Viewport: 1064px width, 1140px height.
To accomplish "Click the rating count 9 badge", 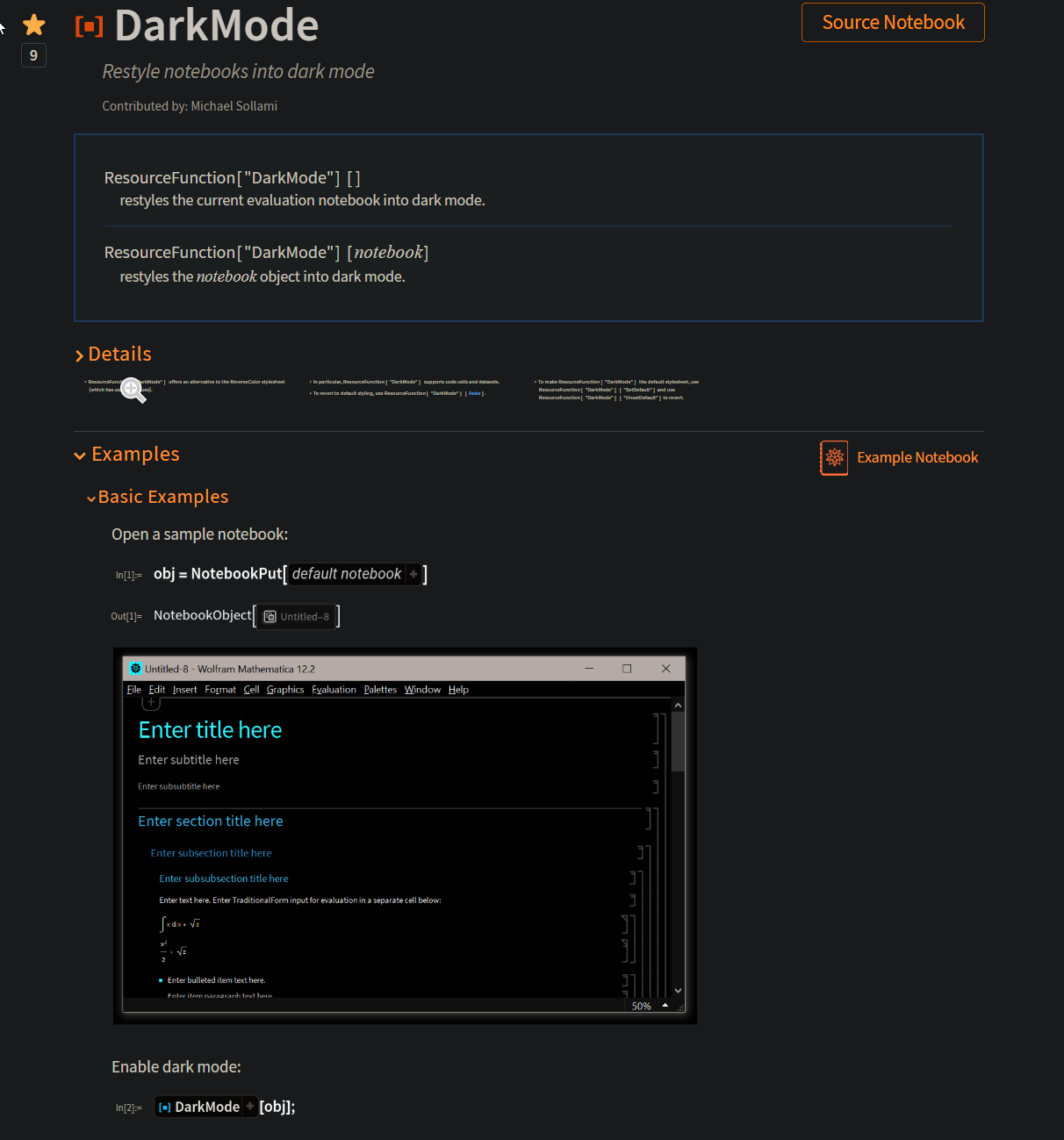I will coord(33,55).
